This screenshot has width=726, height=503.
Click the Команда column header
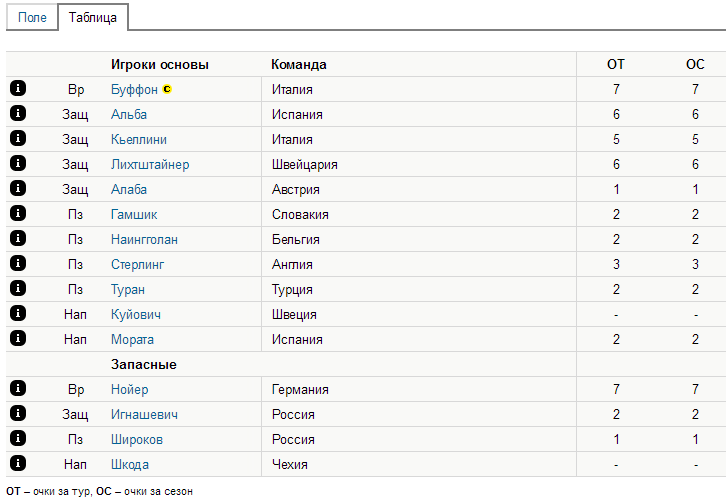click(x=298, y=64)
